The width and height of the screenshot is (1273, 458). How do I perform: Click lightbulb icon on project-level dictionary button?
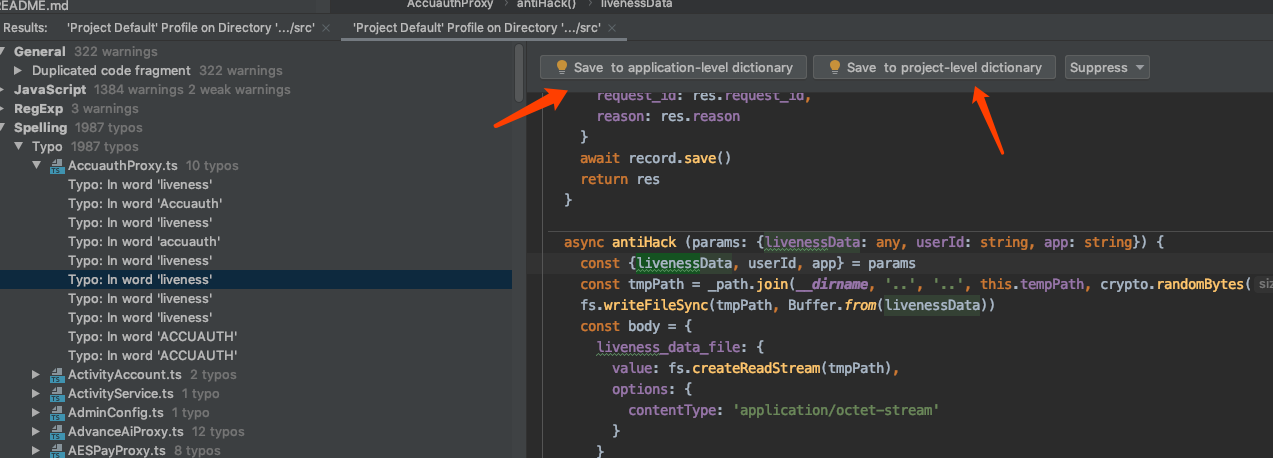click(x=835, y=67)
